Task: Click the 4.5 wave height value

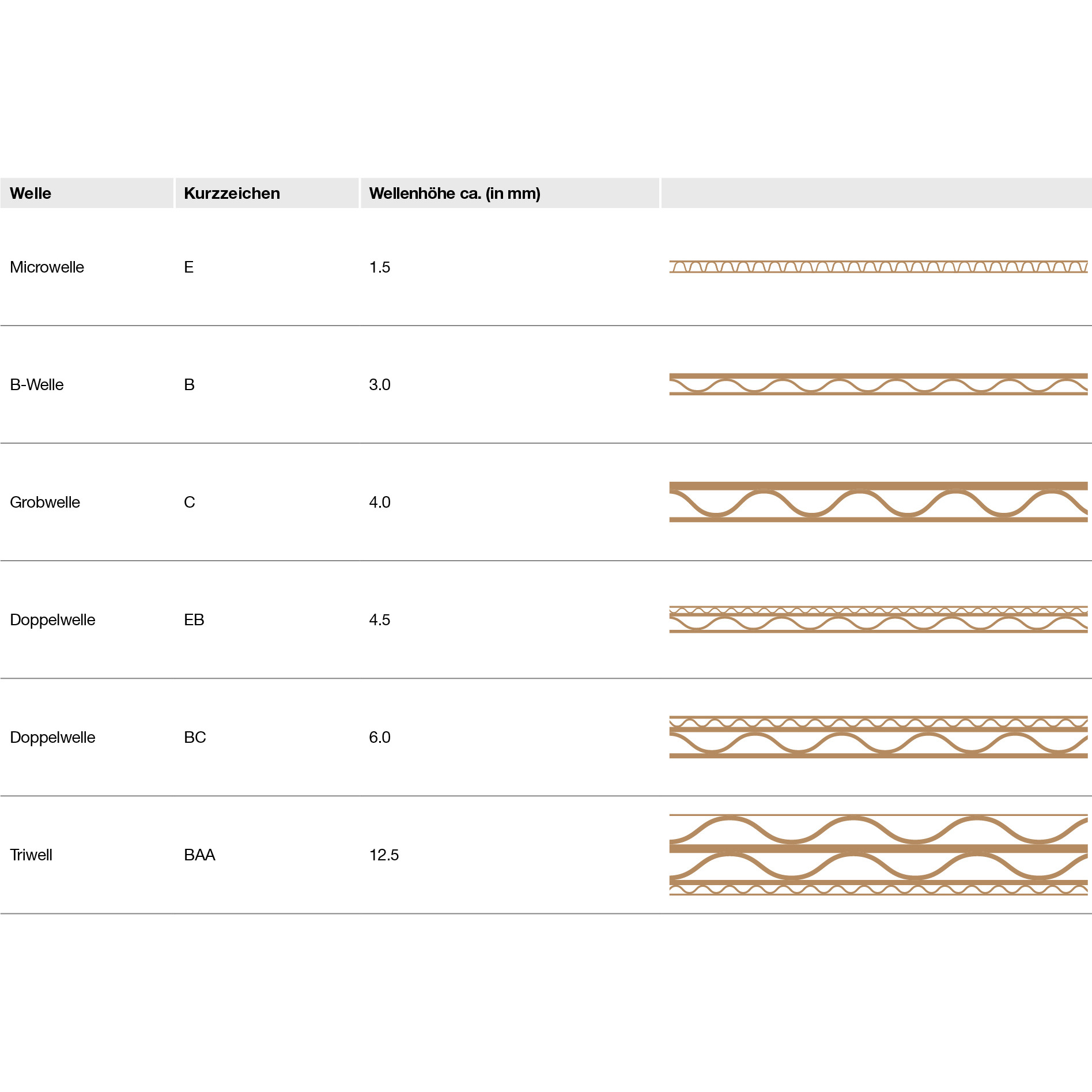Action: coord(380,620)
